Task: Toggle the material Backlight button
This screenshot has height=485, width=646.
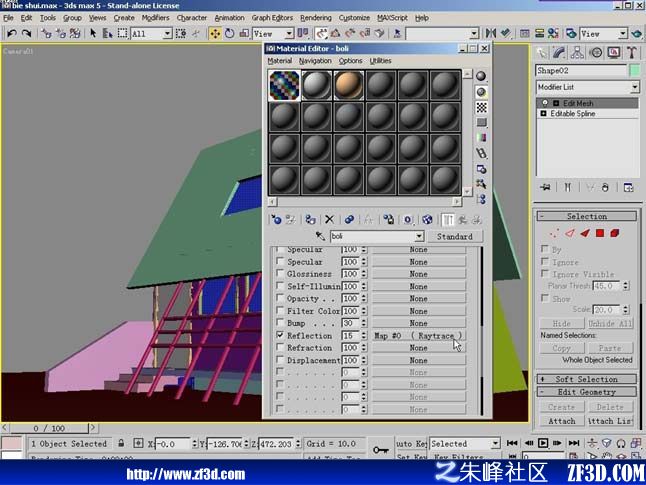Action: click(x=481, y=91)
